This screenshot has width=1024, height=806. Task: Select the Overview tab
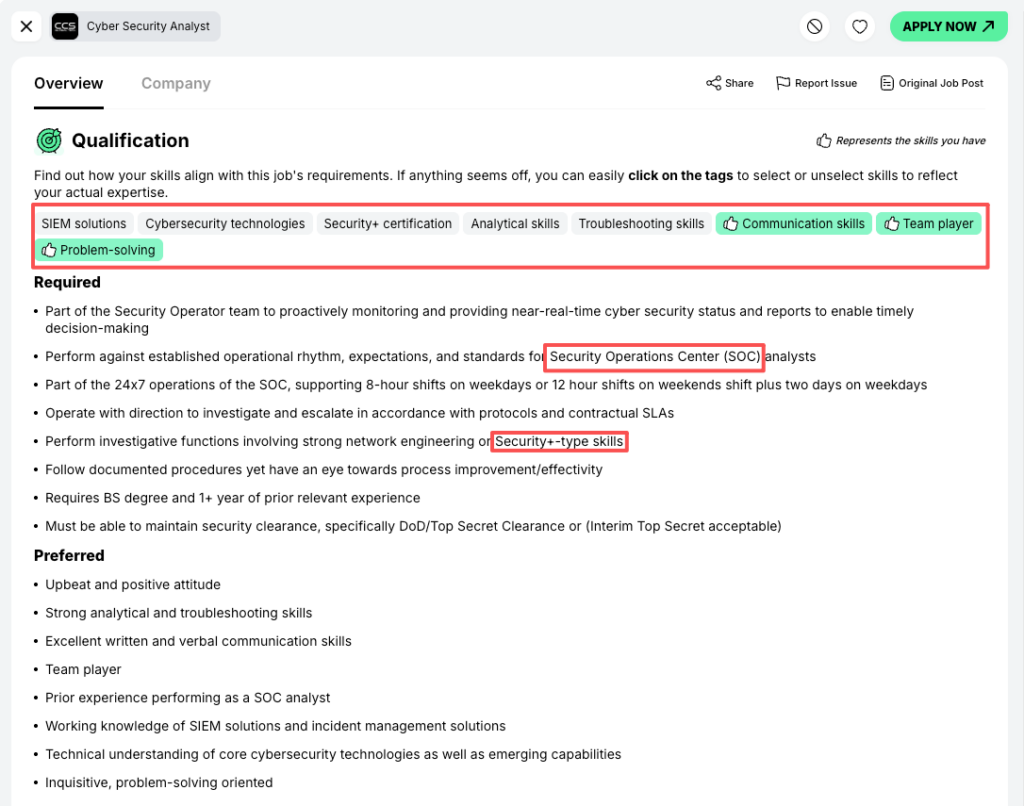[x=68, y=83]
